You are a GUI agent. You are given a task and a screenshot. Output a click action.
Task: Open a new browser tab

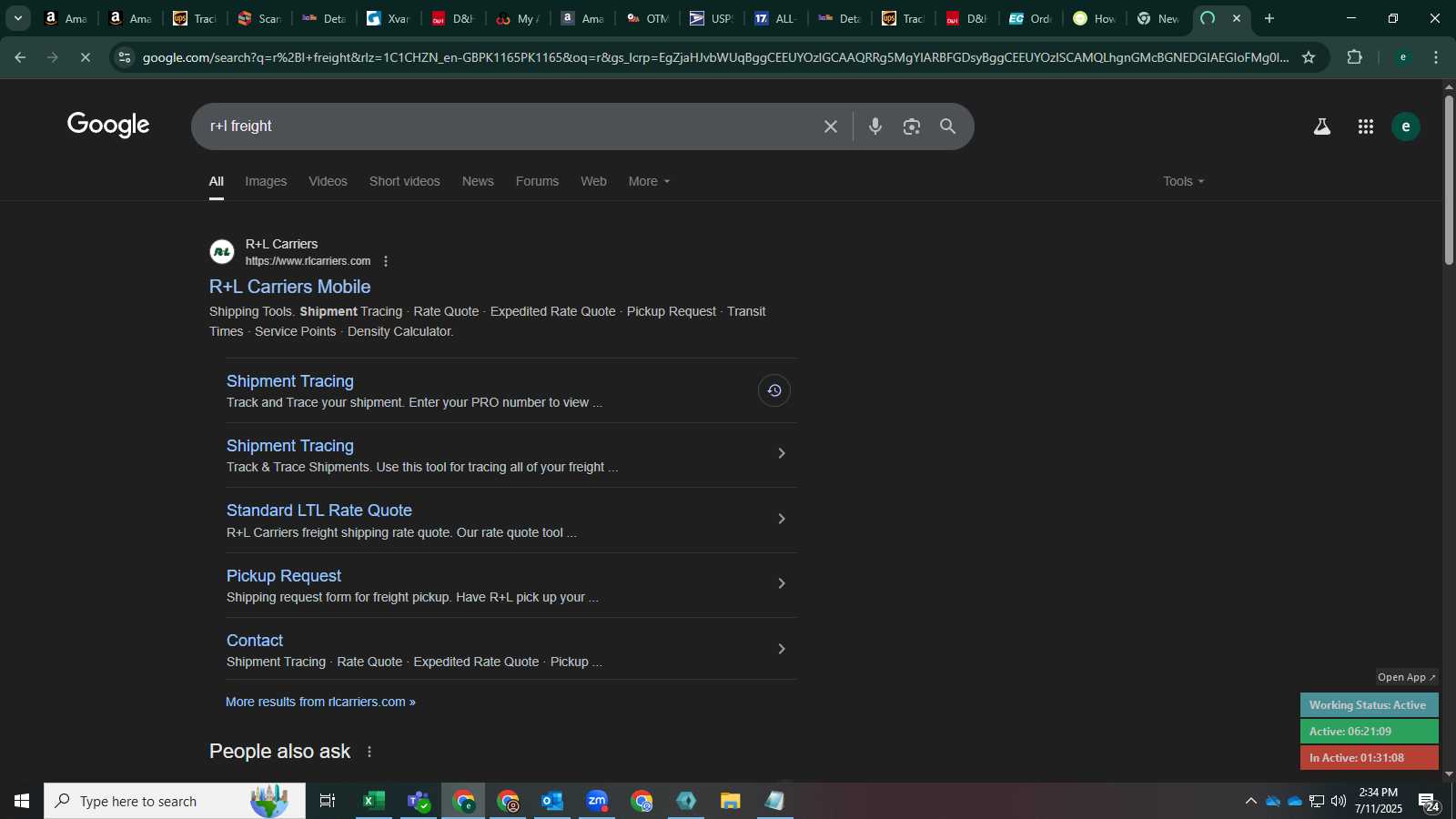coord(1269,18)
